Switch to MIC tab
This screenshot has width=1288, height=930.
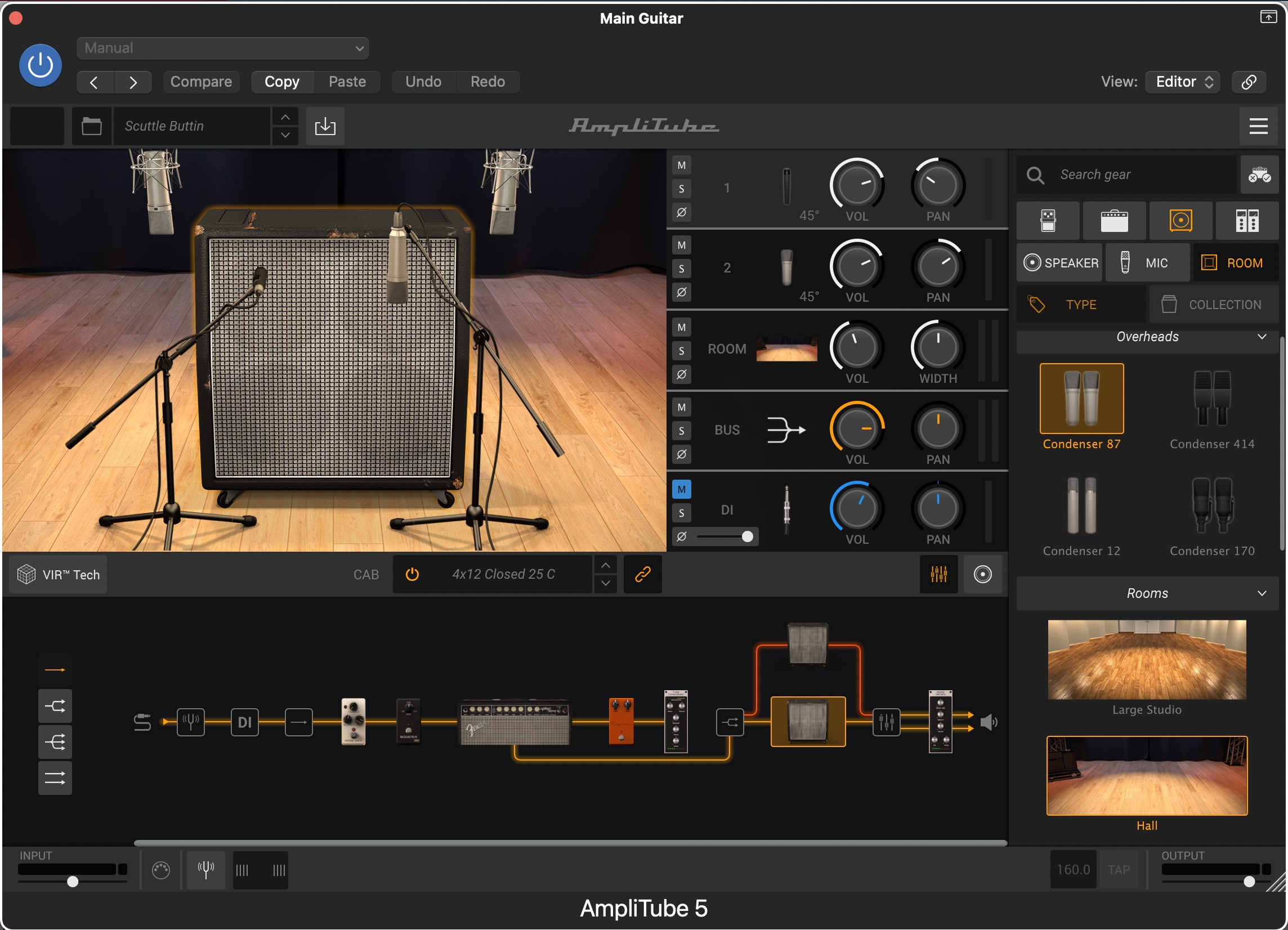(x=1148, y=263)
